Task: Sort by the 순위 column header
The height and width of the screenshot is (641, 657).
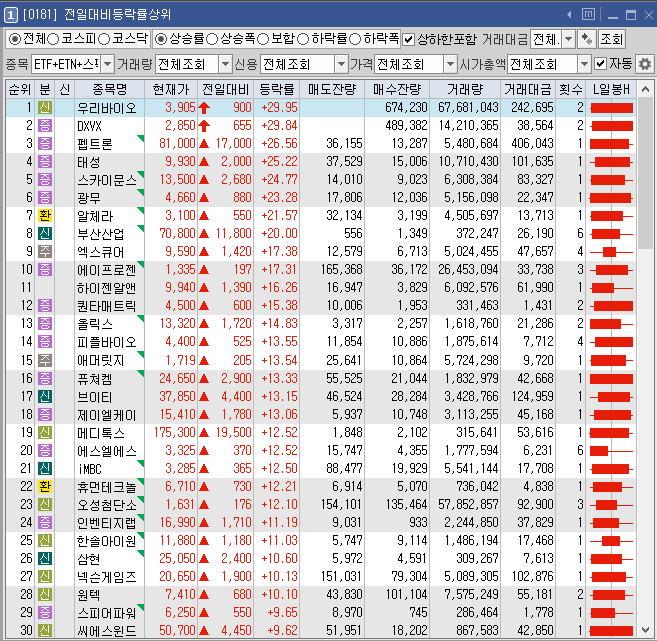Action: tap(20, 89)
